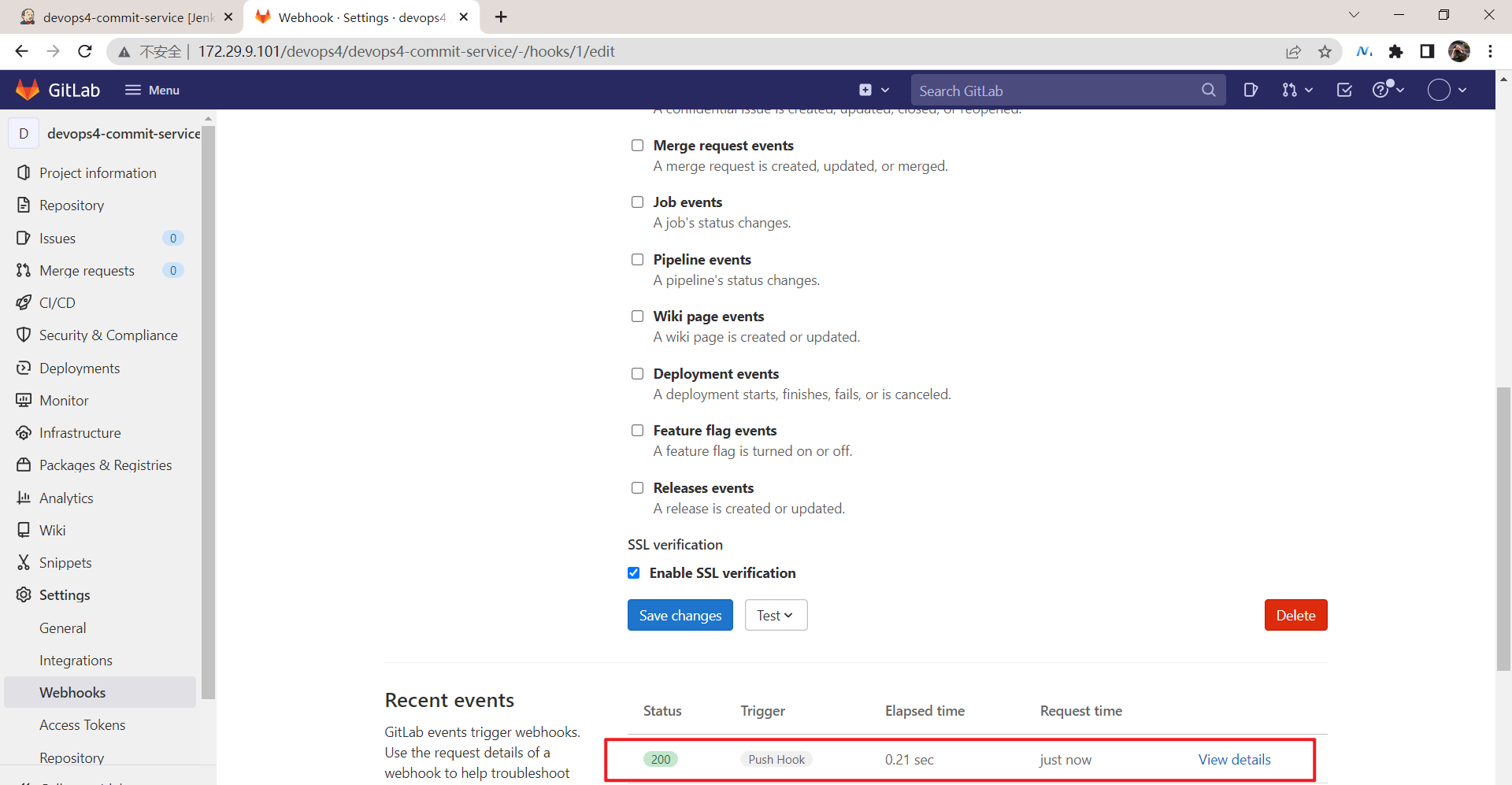Click the Monitor sidebar icon
The image size is (1512, 785).
tap(24, 400)
